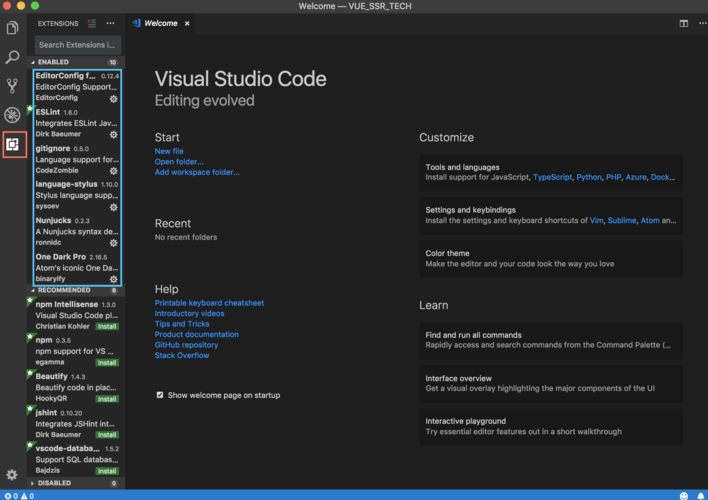Install the vscode-database extension

pyautogui.click(x=107, y=471)
